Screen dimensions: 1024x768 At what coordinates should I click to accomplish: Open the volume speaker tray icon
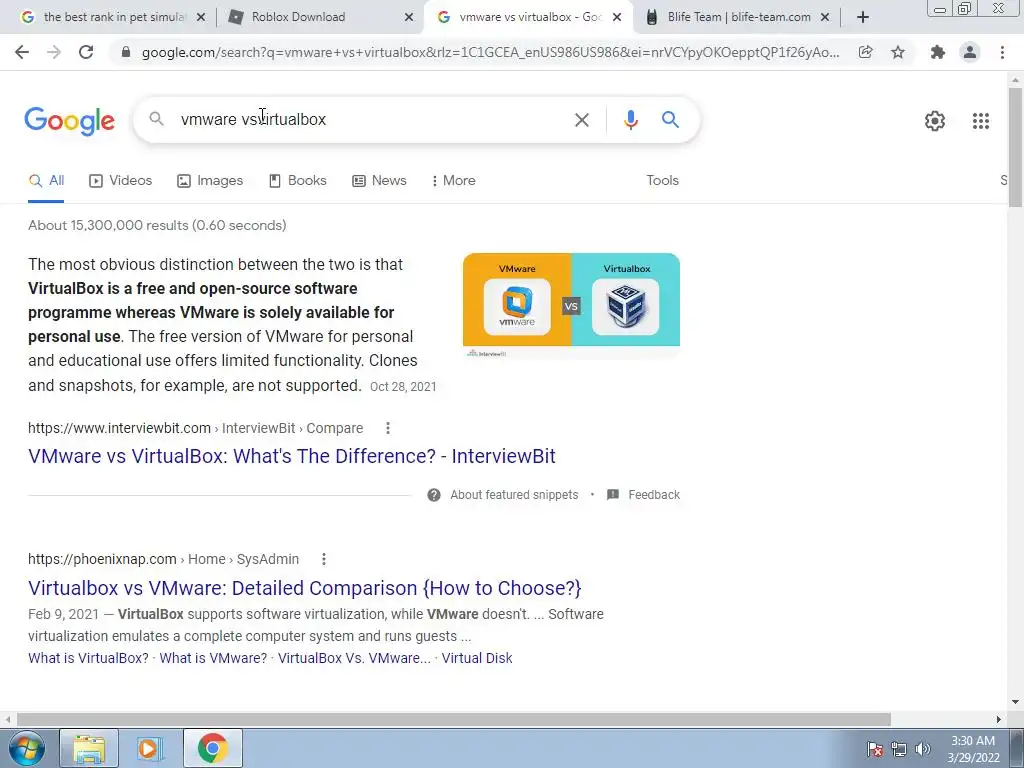tap(922, 749)
